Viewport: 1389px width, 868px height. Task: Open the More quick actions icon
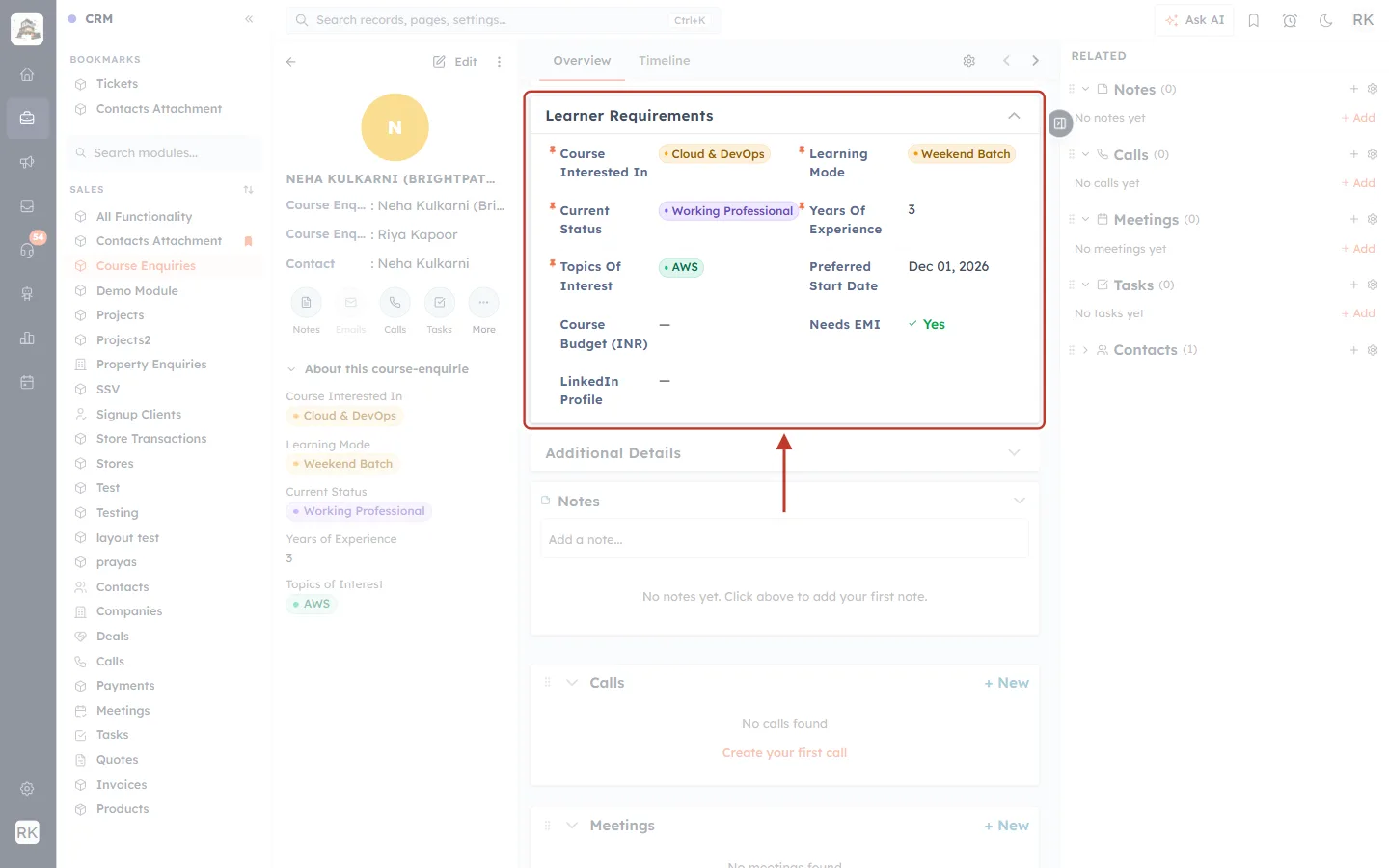click(483, 303)
